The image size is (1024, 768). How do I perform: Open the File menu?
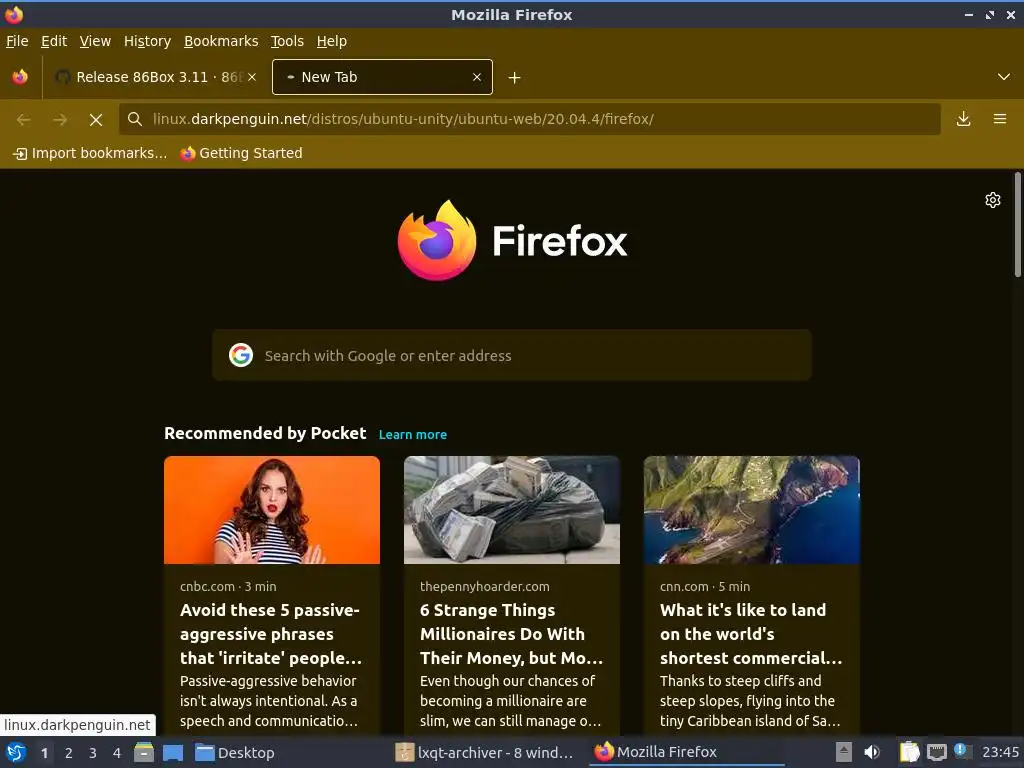pyautogui.click(x=17, y=41)
